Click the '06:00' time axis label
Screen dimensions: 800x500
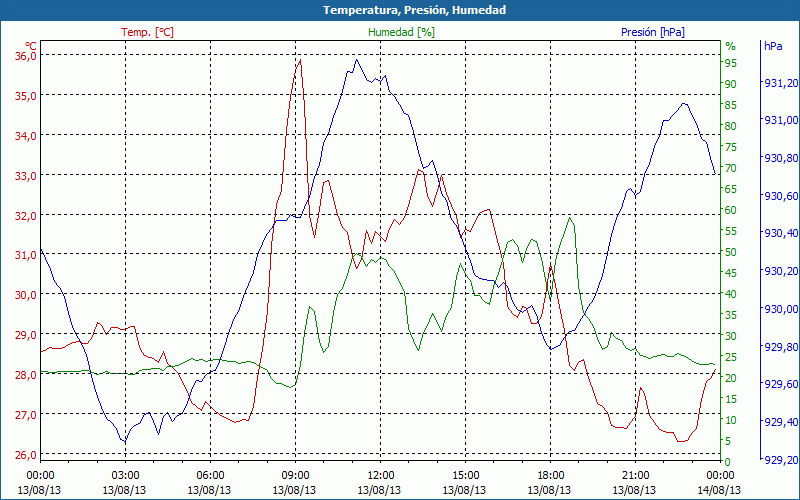click(x=210, y=476)
